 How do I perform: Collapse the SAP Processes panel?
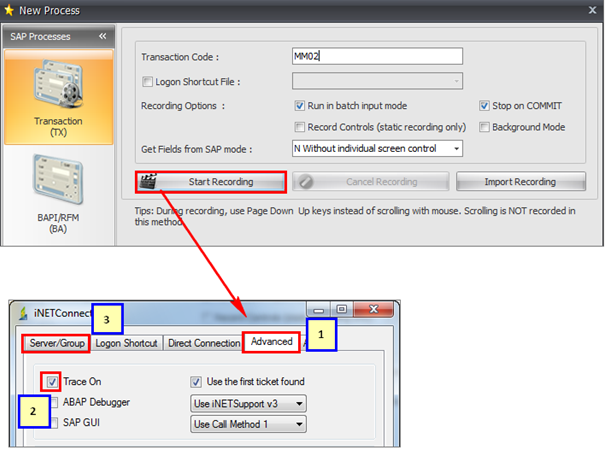(102, 36)
